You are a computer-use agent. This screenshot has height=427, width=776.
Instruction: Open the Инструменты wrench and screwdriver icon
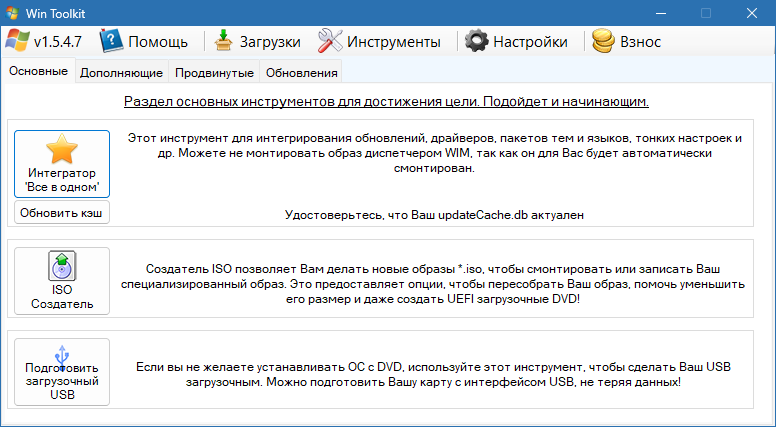coord(330,41)
